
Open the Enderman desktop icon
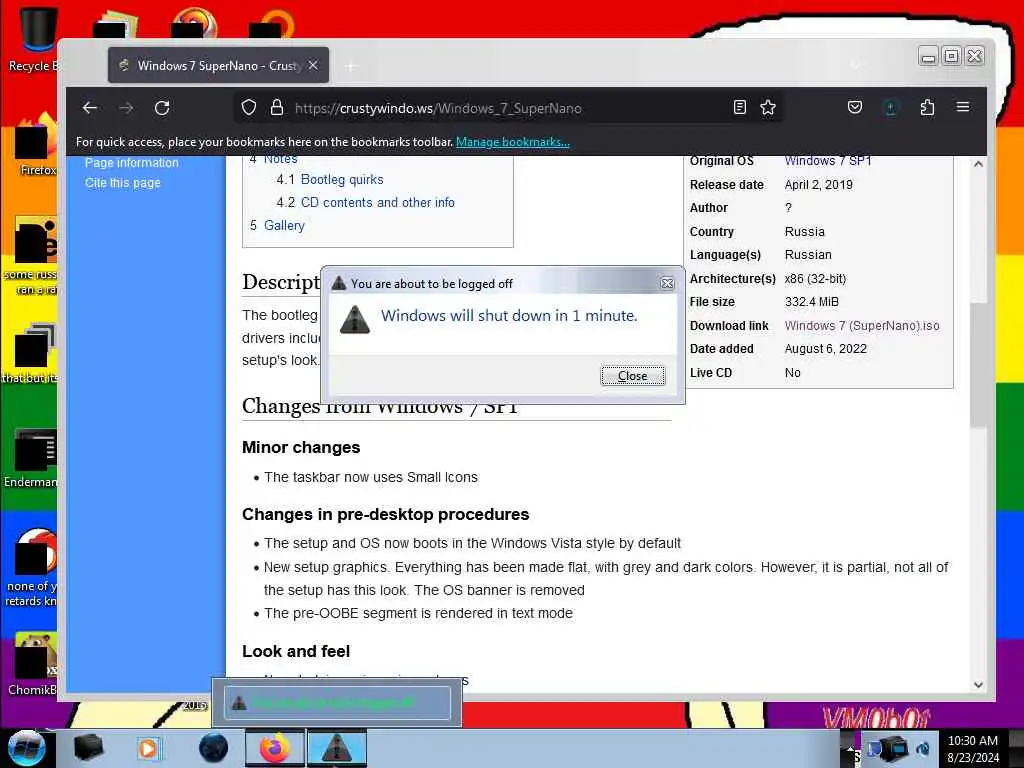pos(33,458)
